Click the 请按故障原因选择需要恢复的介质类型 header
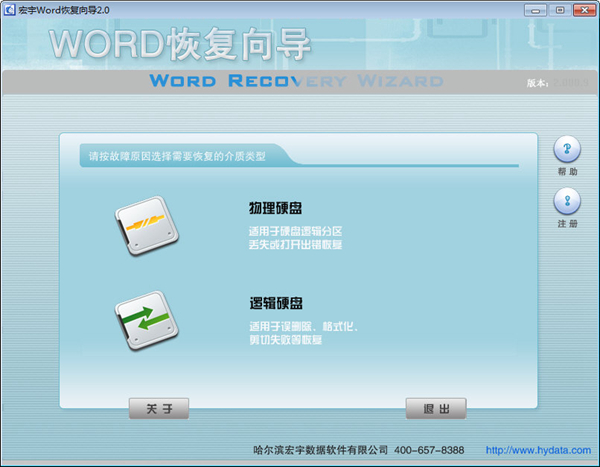Image resolution: width=600 pixels, height=467 pixels. (177, 156)
